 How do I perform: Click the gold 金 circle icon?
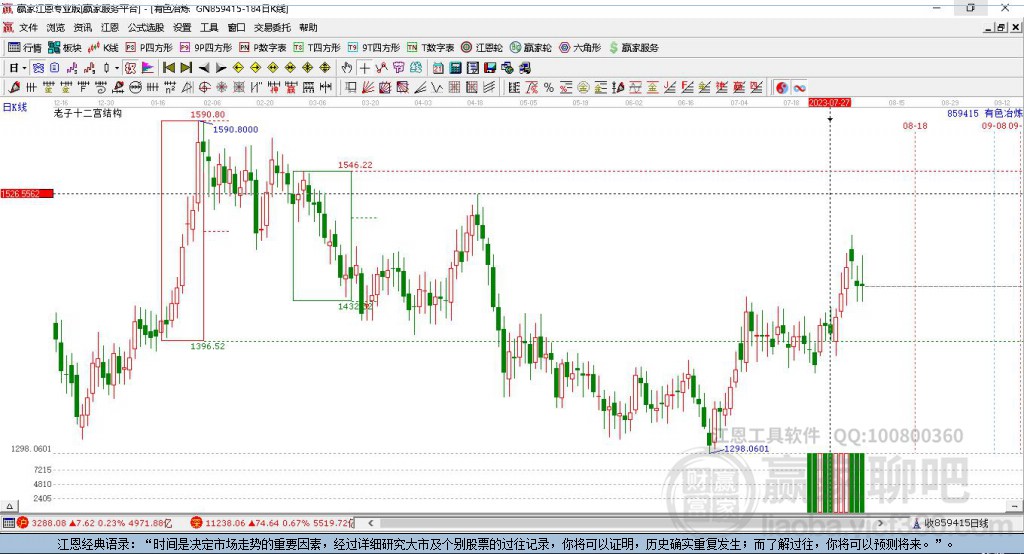pyautogui.click(x=583, y=88)
